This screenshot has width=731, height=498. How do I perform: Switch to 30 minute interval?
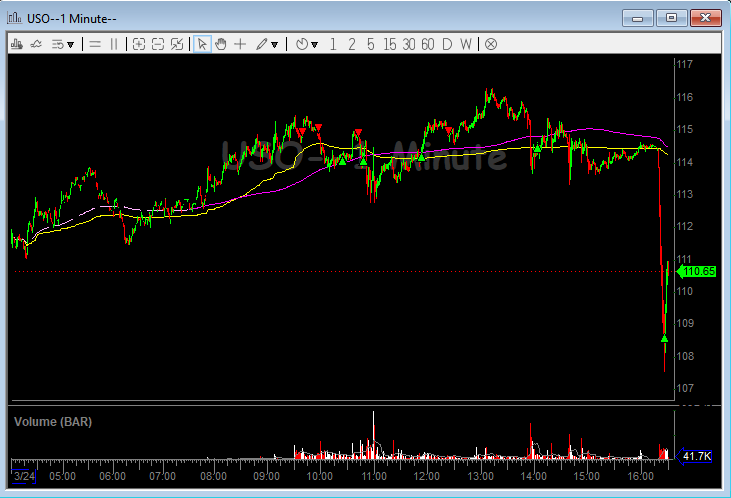409,44
